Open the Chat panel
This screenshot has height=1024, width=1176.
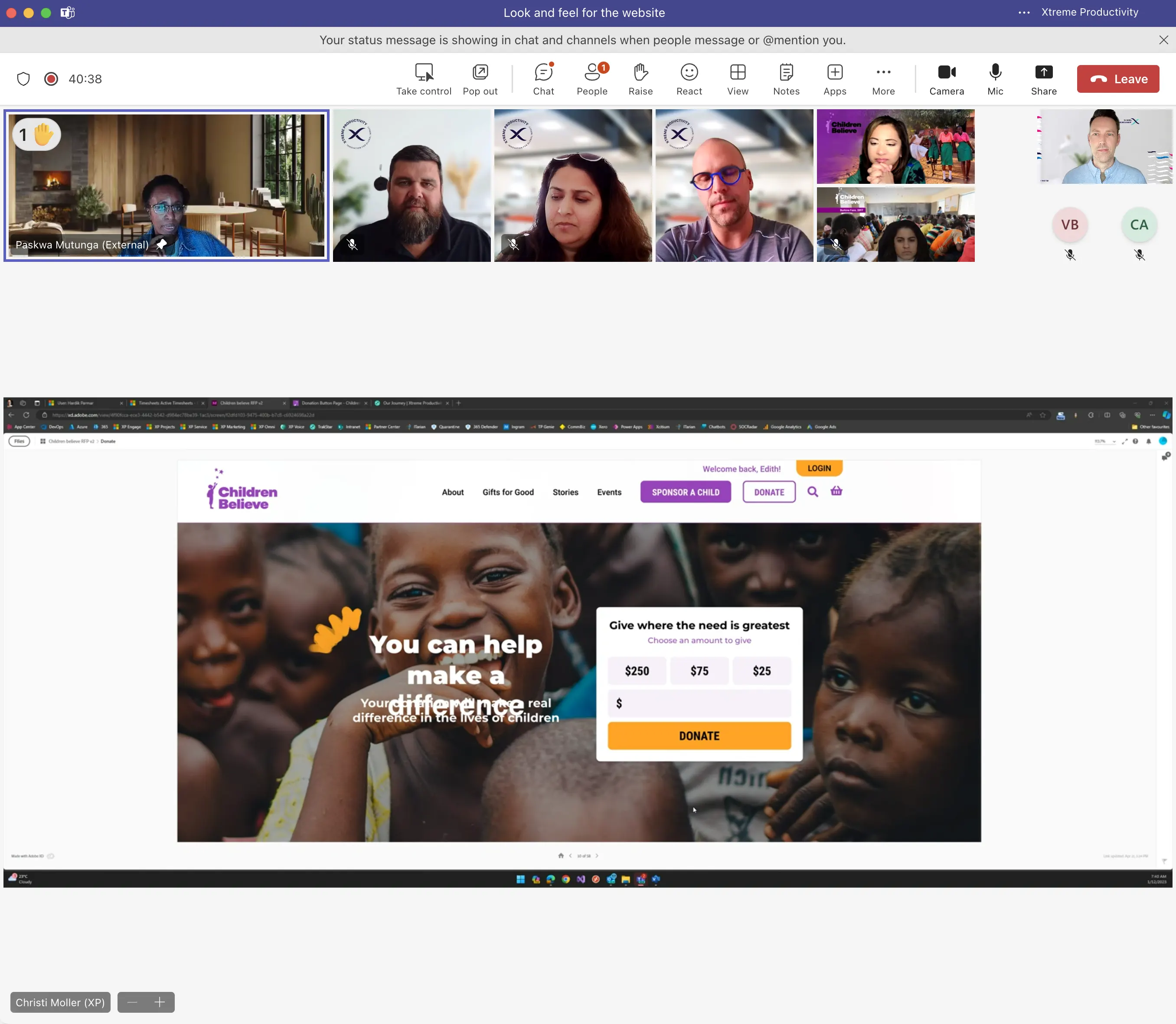coord(543,79)
